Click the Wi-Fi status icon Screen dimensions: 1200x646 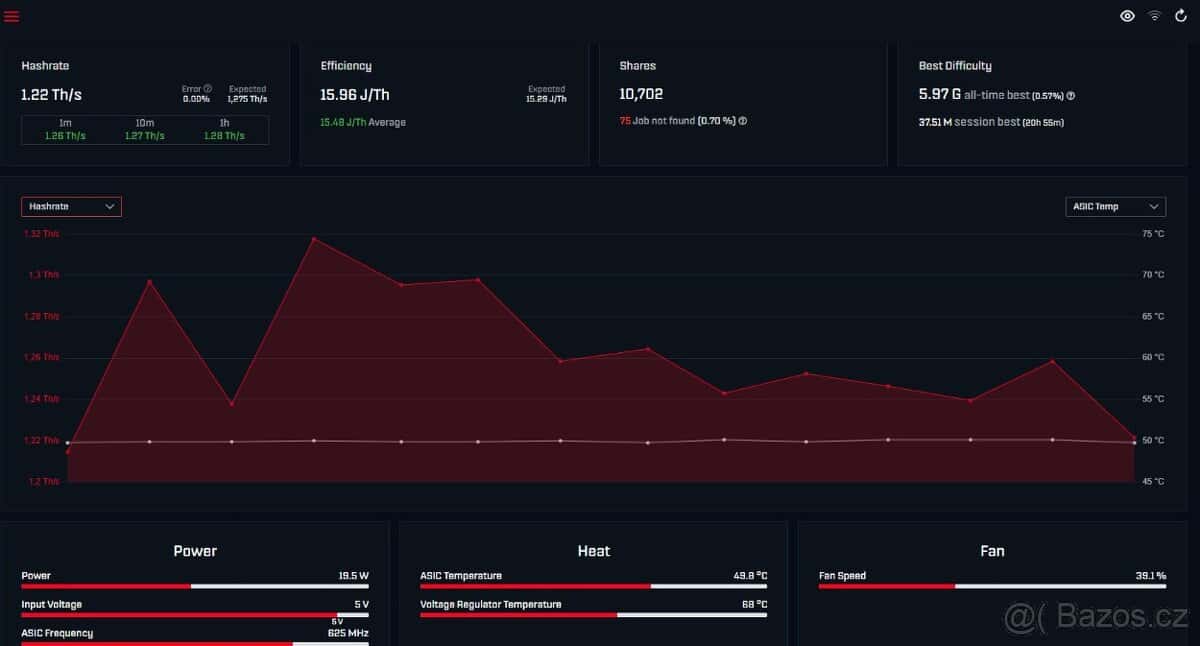(x=1154, y=16)
